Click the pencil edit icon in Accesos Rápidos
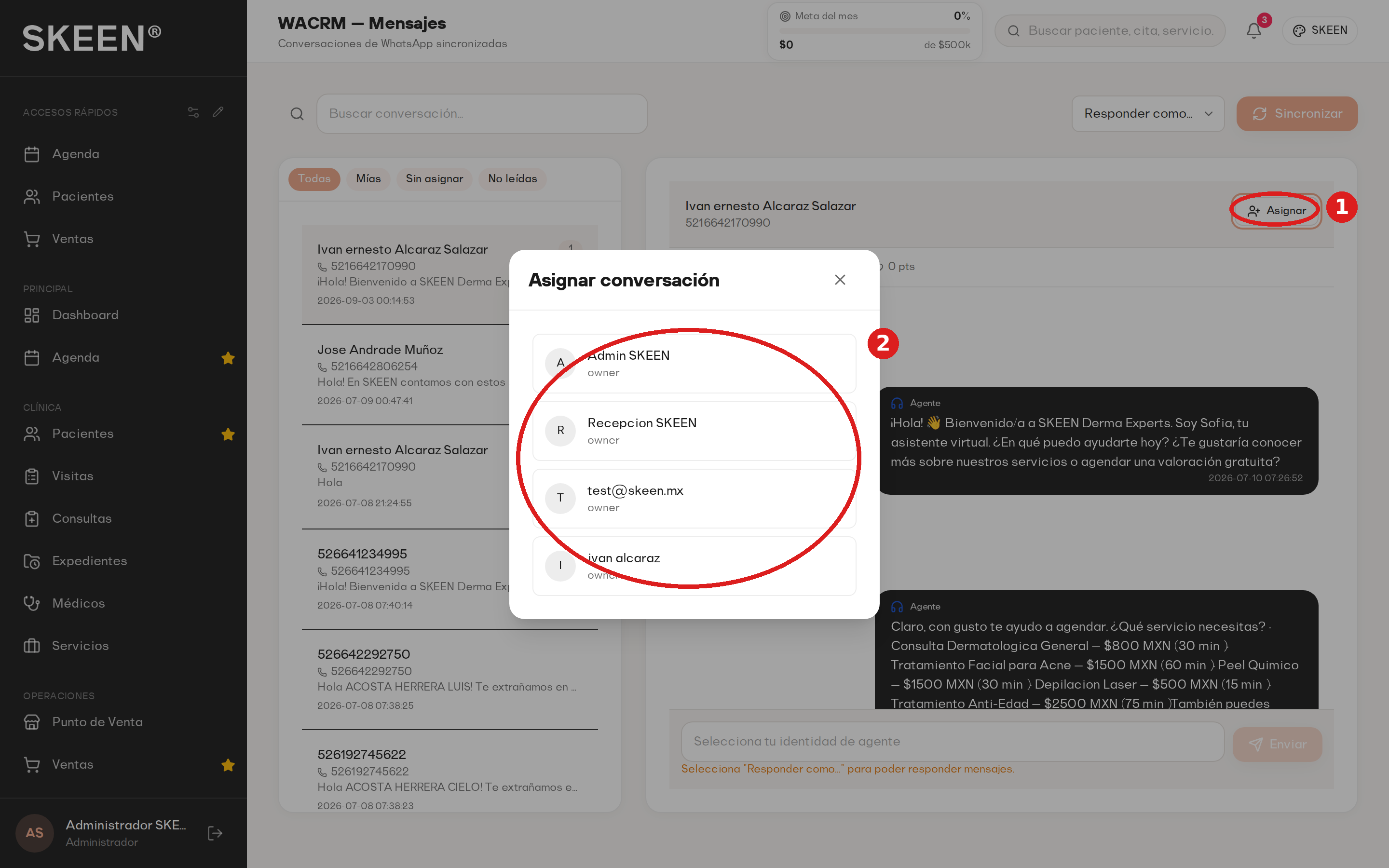1389x868 pixels. [x=218, y=112]
